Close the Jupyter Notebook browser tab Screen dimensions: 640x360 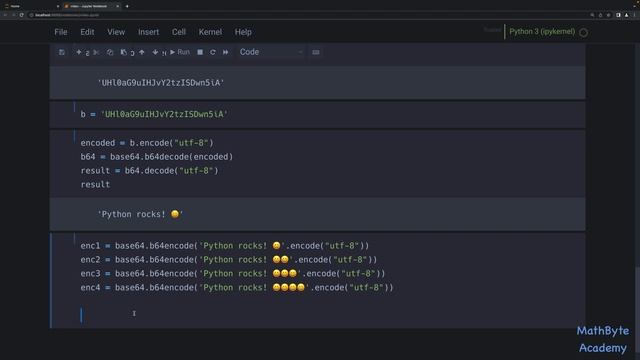118,6
